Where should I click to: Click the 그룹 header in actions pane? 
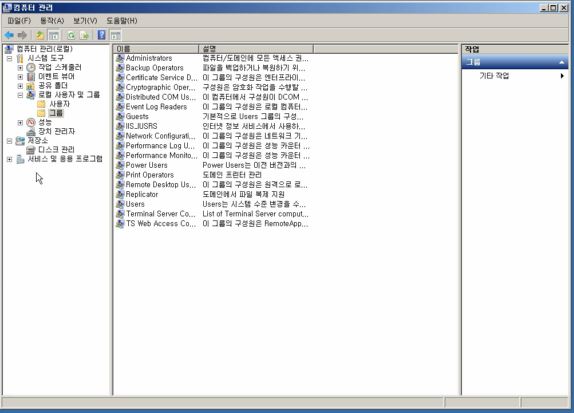click(x=514, y=62)
